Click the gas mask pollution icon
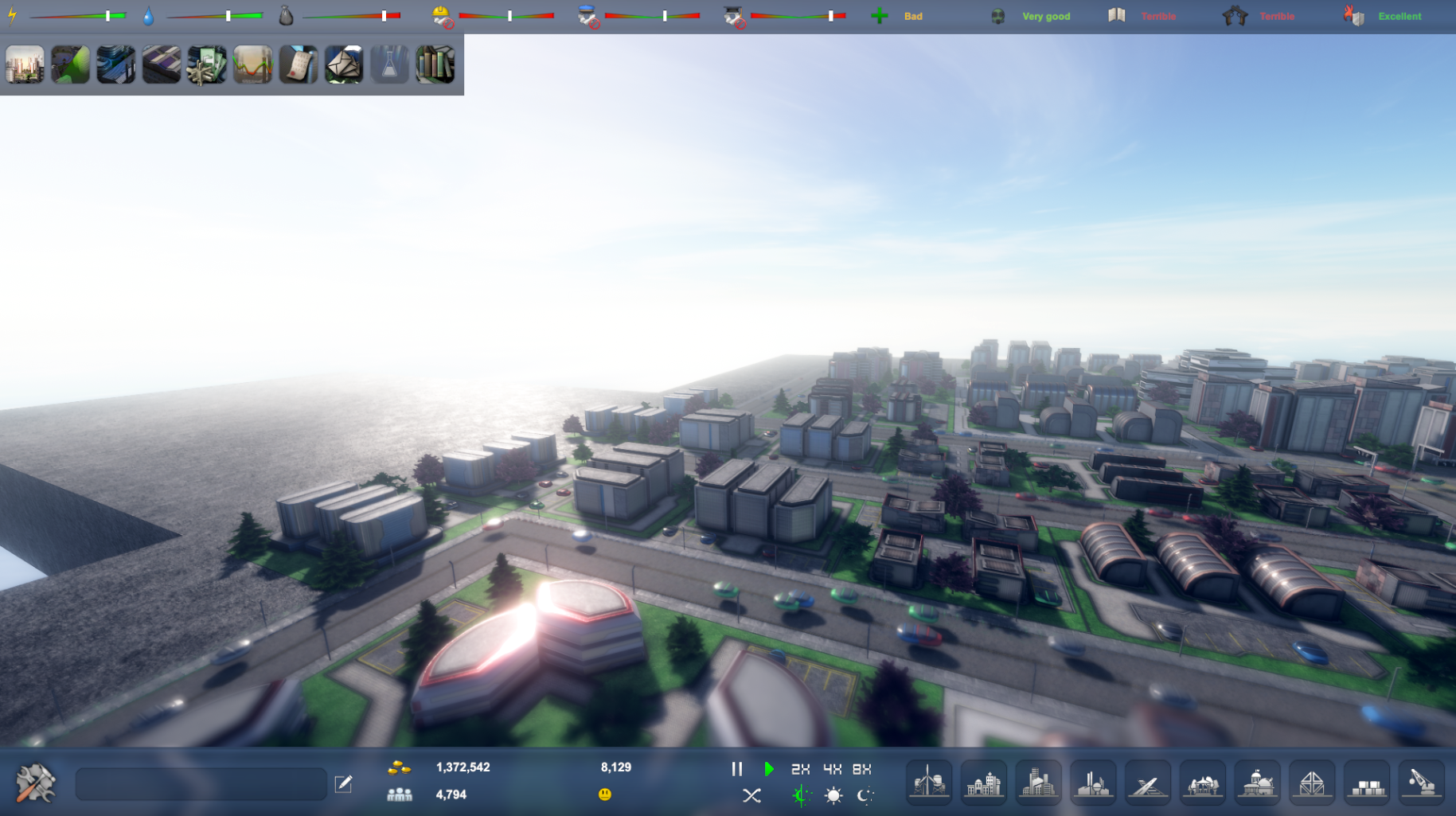This screenshot has height=816, width=1456. tap(997, 16)
